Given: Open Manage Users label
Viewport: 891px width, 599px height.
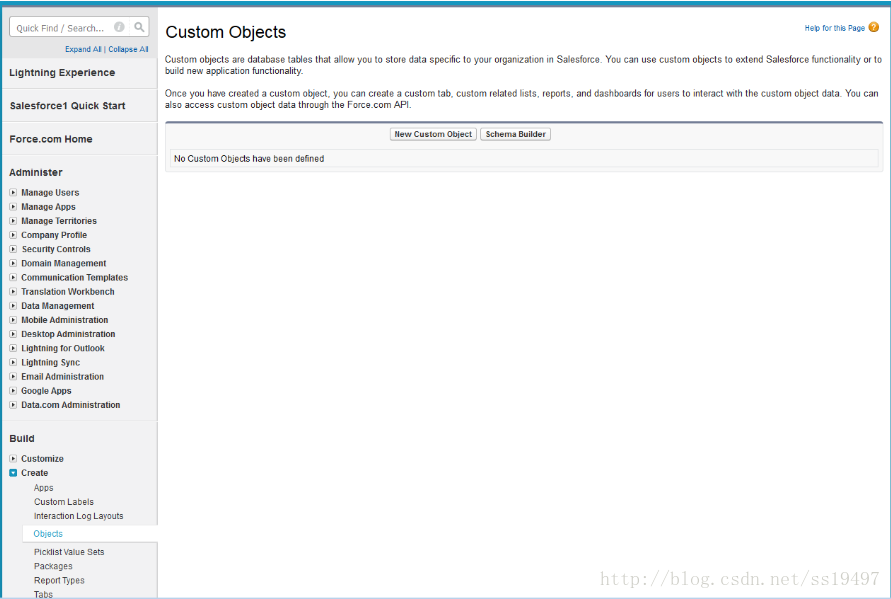Looking at the screenshot, I should [x=50, y=193].
